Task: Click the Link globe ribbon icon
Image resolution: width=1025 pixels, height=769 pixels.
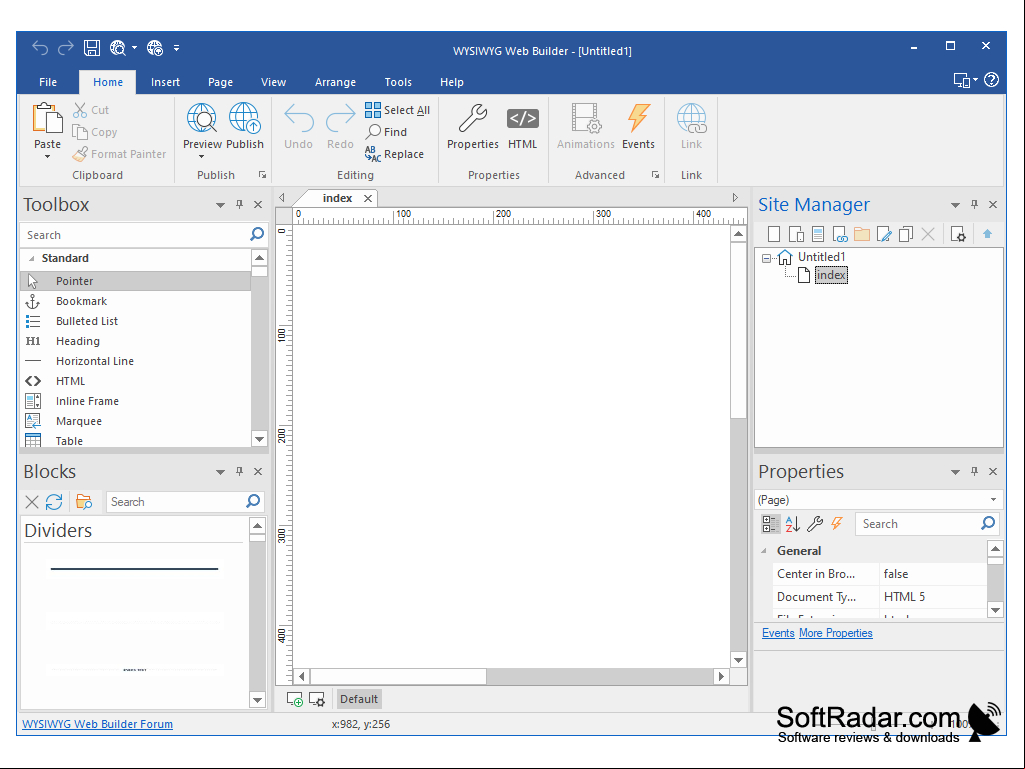Action: 691,118
